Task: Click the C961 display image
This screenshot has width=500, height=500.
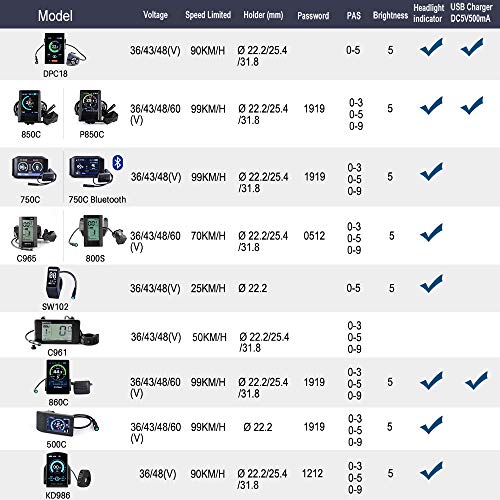Action: (62, 333)
